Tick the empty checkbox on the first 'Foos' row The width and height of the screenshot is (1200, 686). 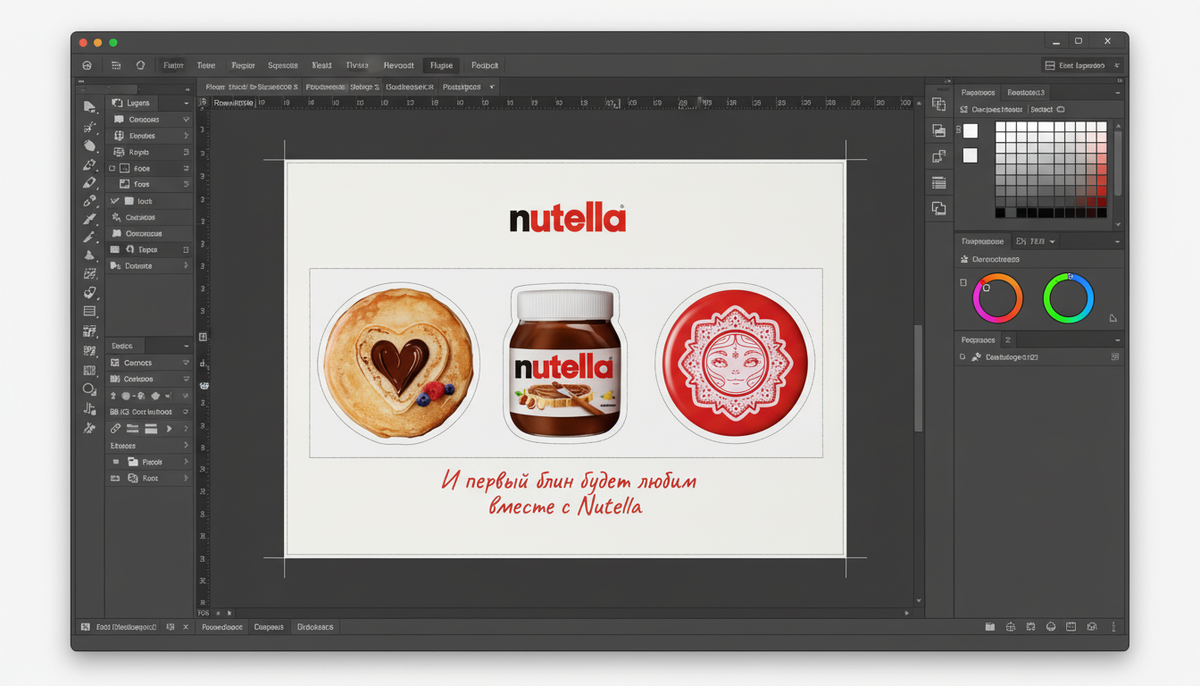click(x=112, y=169)
